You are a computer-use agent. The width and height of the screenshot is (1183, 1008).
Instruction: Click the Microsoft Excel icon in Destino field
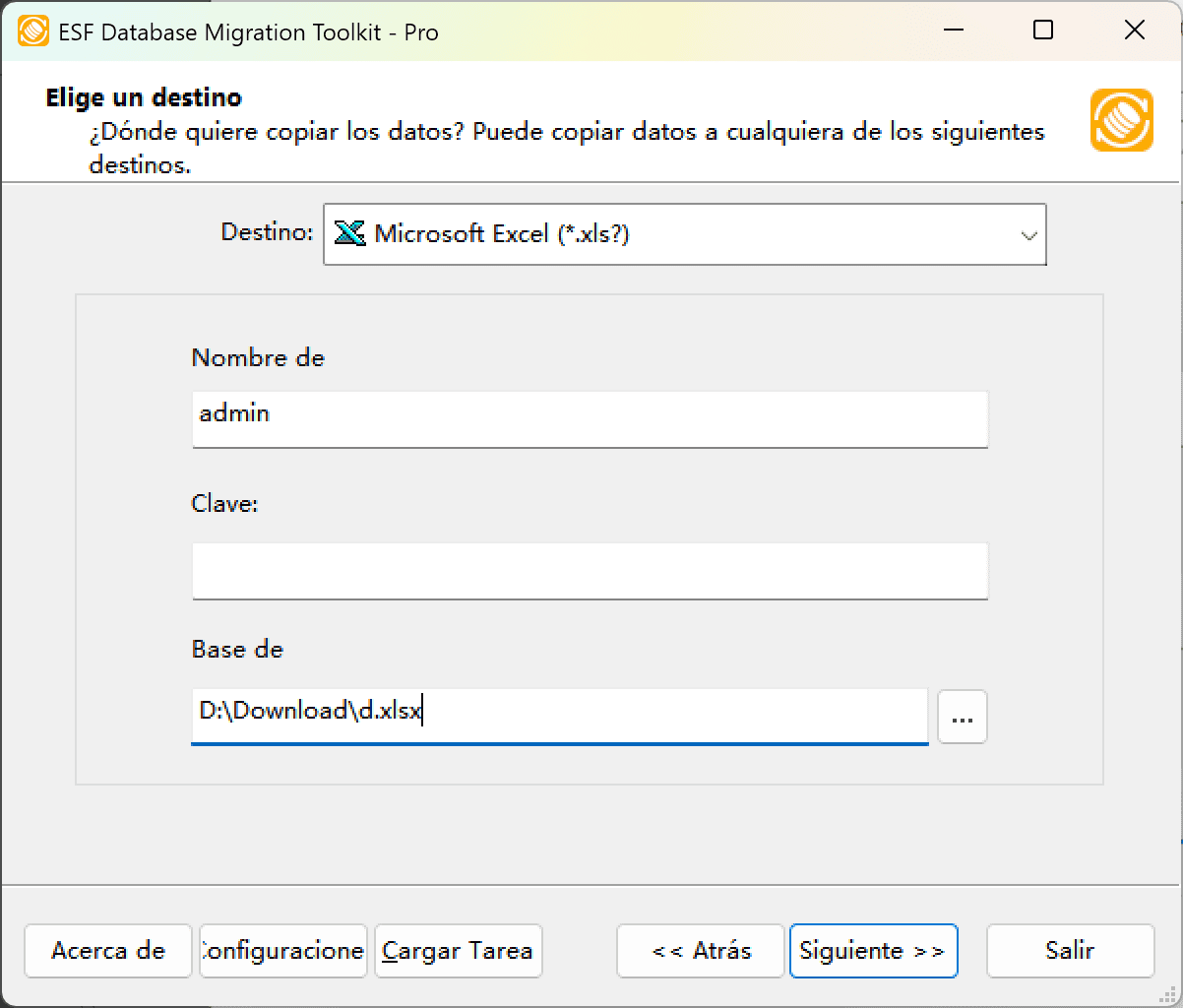coord(348,234)
